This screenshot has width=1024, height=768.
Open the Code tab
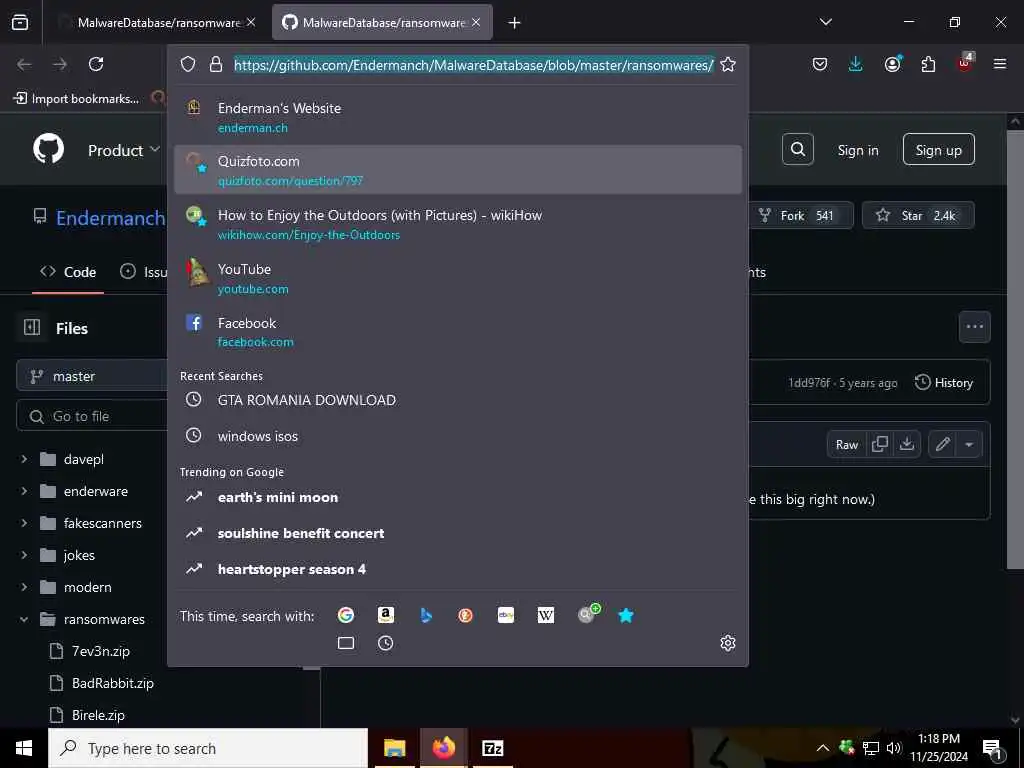(68, 272)
